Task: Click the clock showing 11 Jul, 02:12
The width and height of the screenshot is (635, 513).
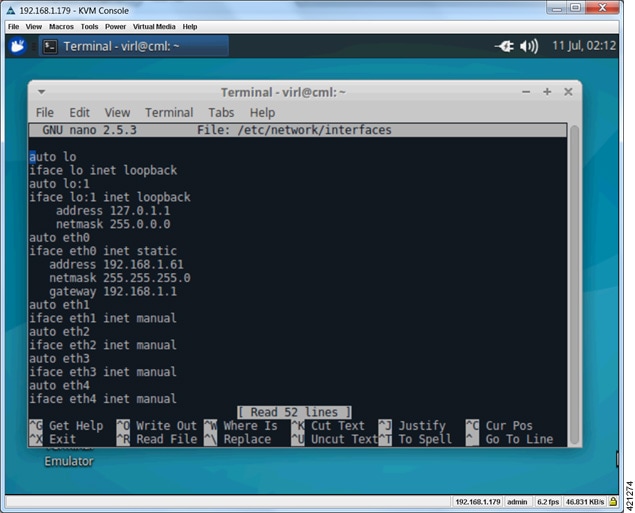Action: tap(584, 45)
